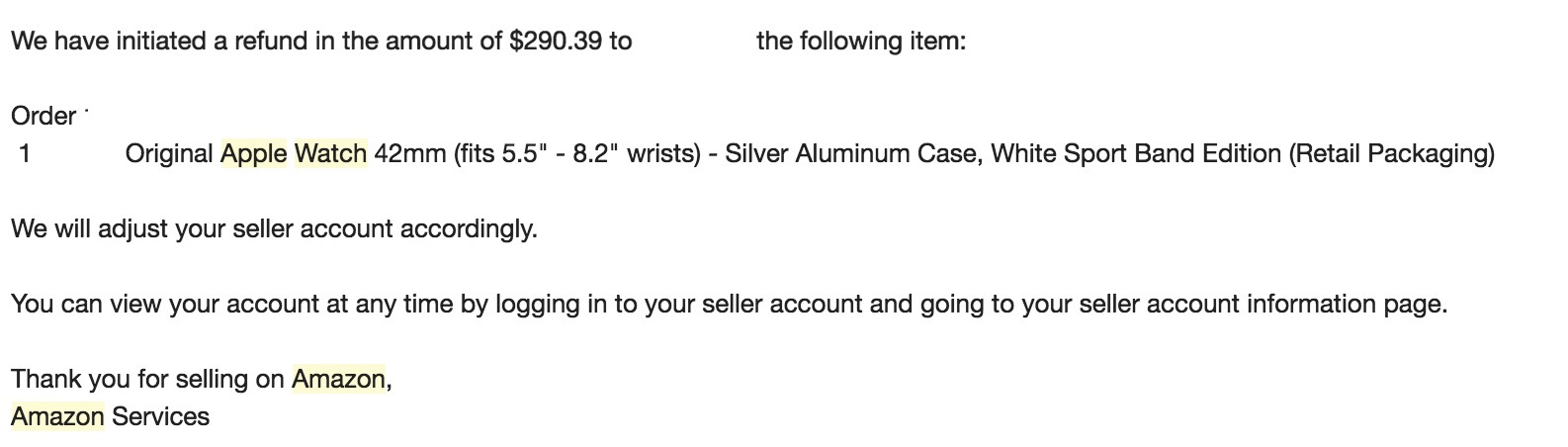Click highlighted "Amazon" before "Services"
This screenshot has width=1568, height=447.
pos(57,417)
